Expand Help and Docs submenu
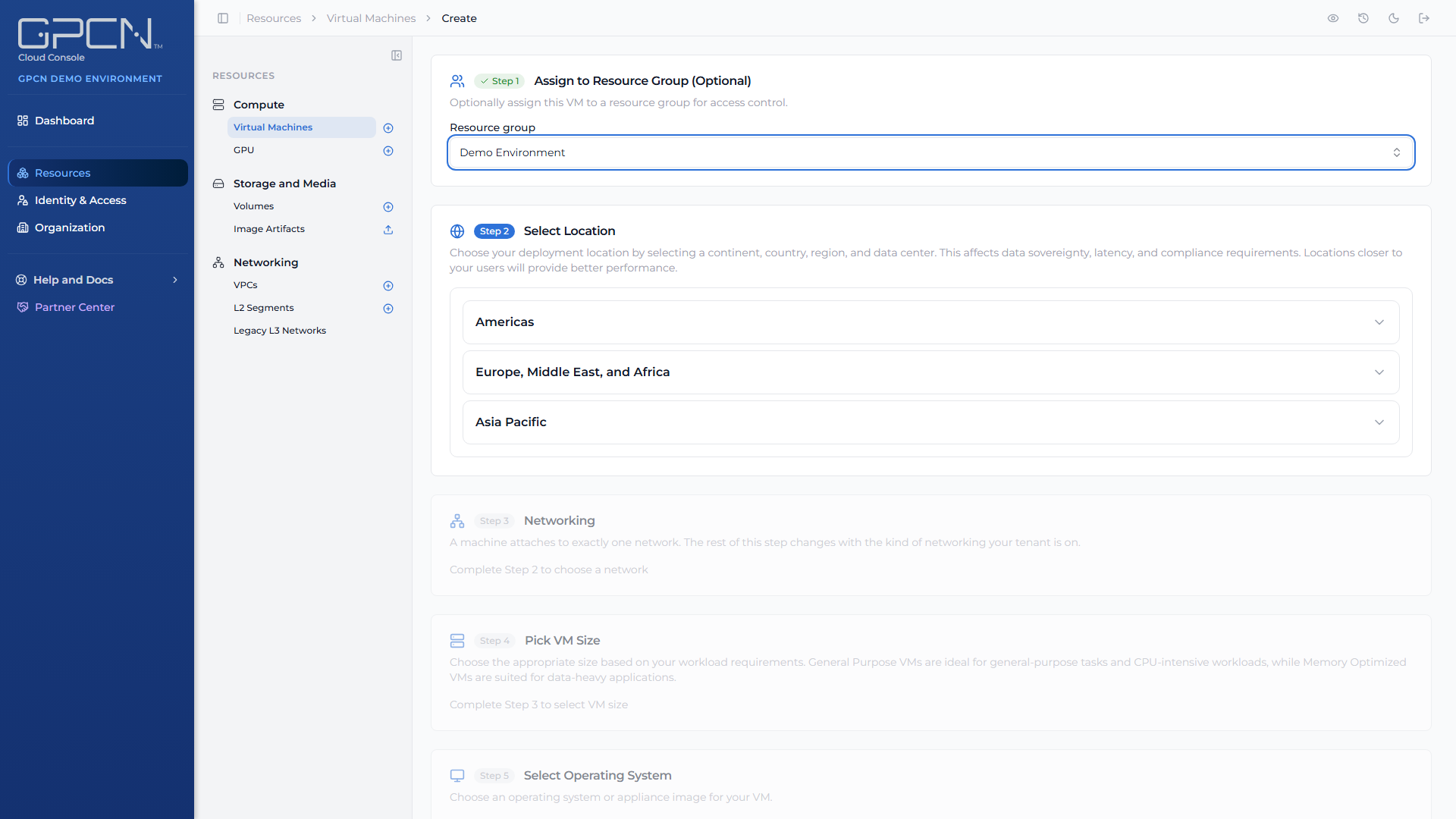The width and height of the screenshot is (1456, 819). coord(97,280)
